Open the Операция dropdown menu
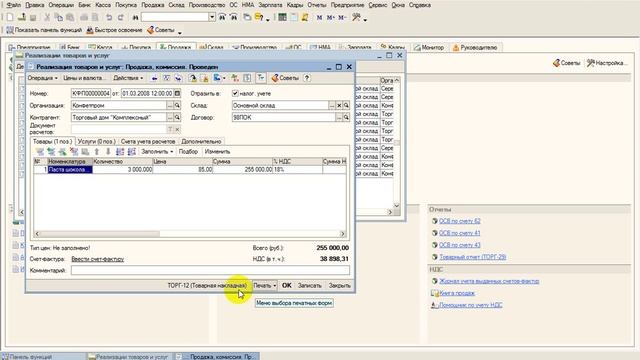 pyautogui.click(x=42, y=78)
